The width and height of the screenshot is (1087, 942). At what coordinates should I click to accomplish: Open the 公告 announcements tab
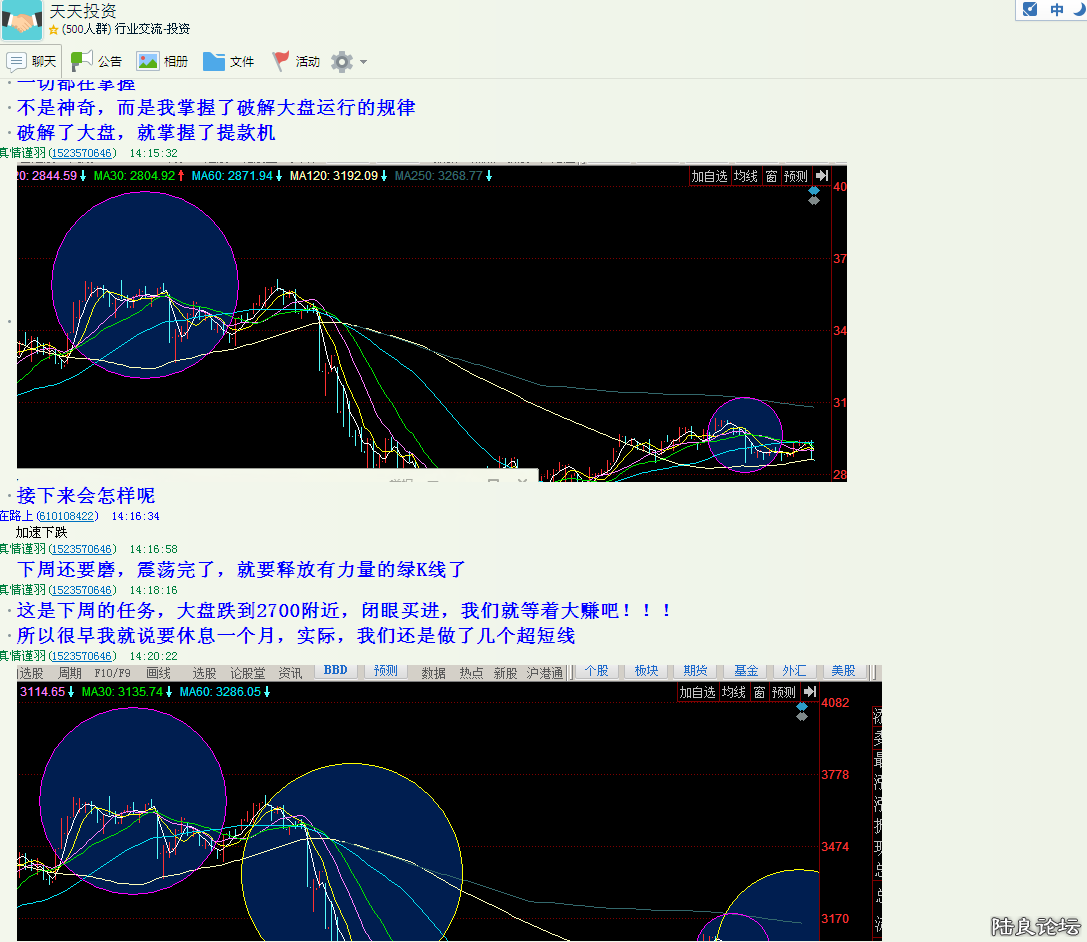96,61
